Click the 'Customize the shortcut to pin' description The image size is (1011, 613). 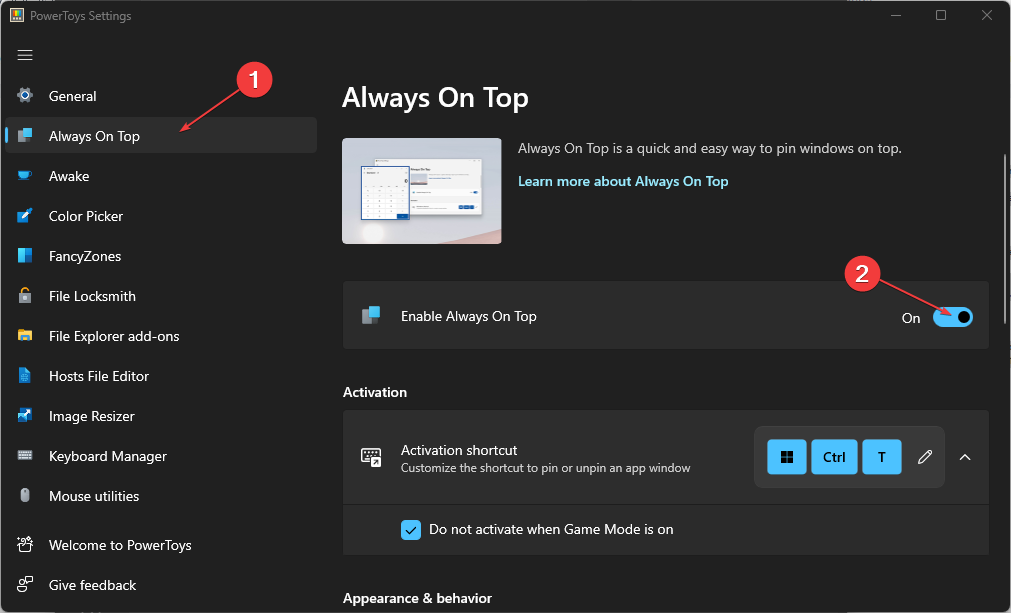545,468
